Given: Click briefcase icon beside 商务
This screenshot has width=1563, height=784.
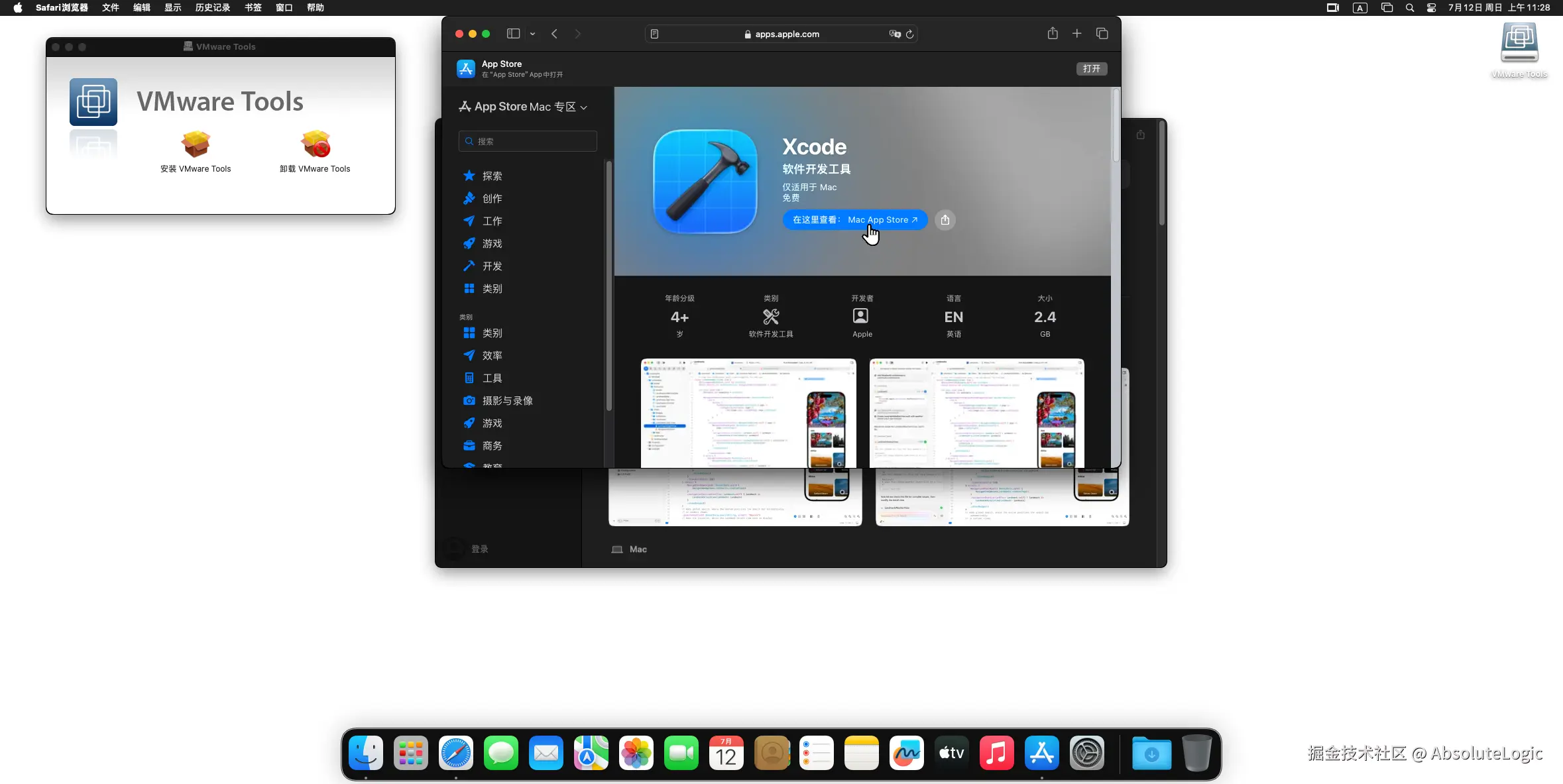Looking at the screenshot, I should point(469,445).
